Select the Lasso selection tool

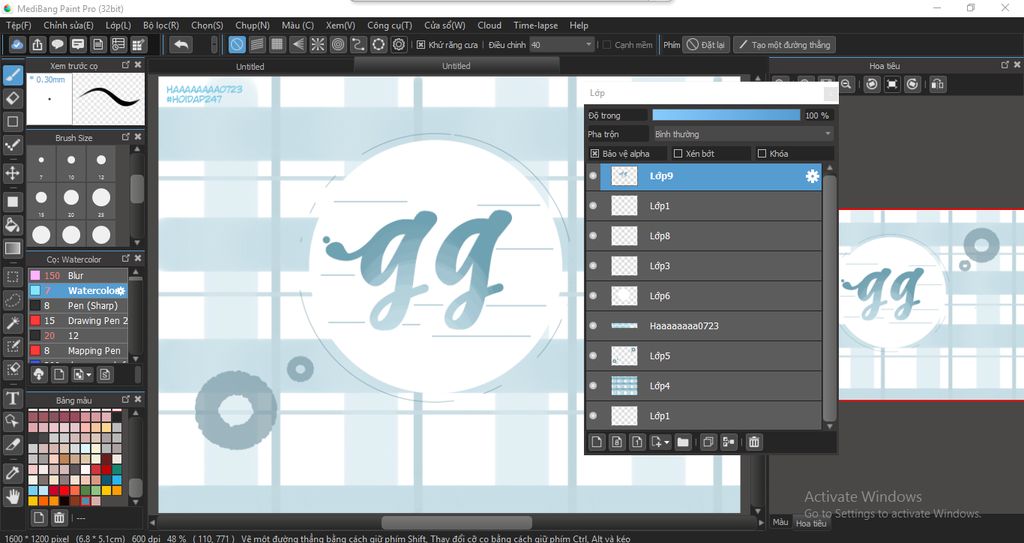(12, 300)
